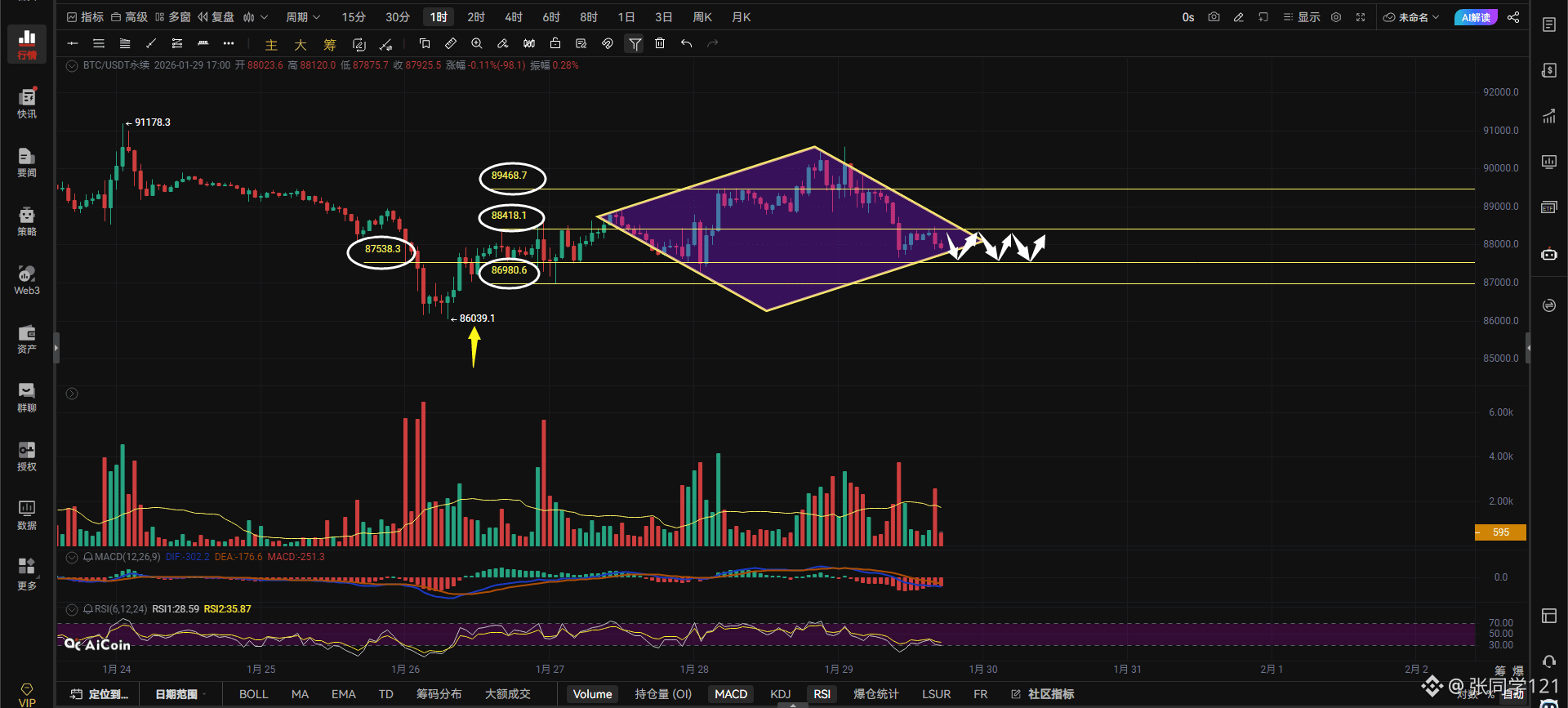
Task: Toggle the 爆仓统计 liquidation indicator
Action: pyautogui.click(x=875, y=694)
